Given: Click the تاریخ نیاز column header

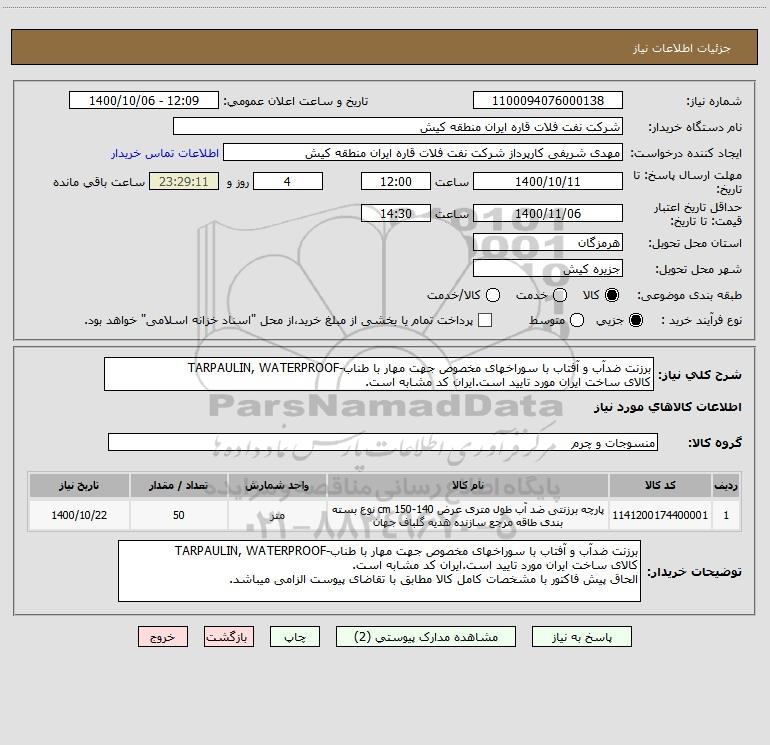Looking at the screenshot, I should click(x=79, y=485).
